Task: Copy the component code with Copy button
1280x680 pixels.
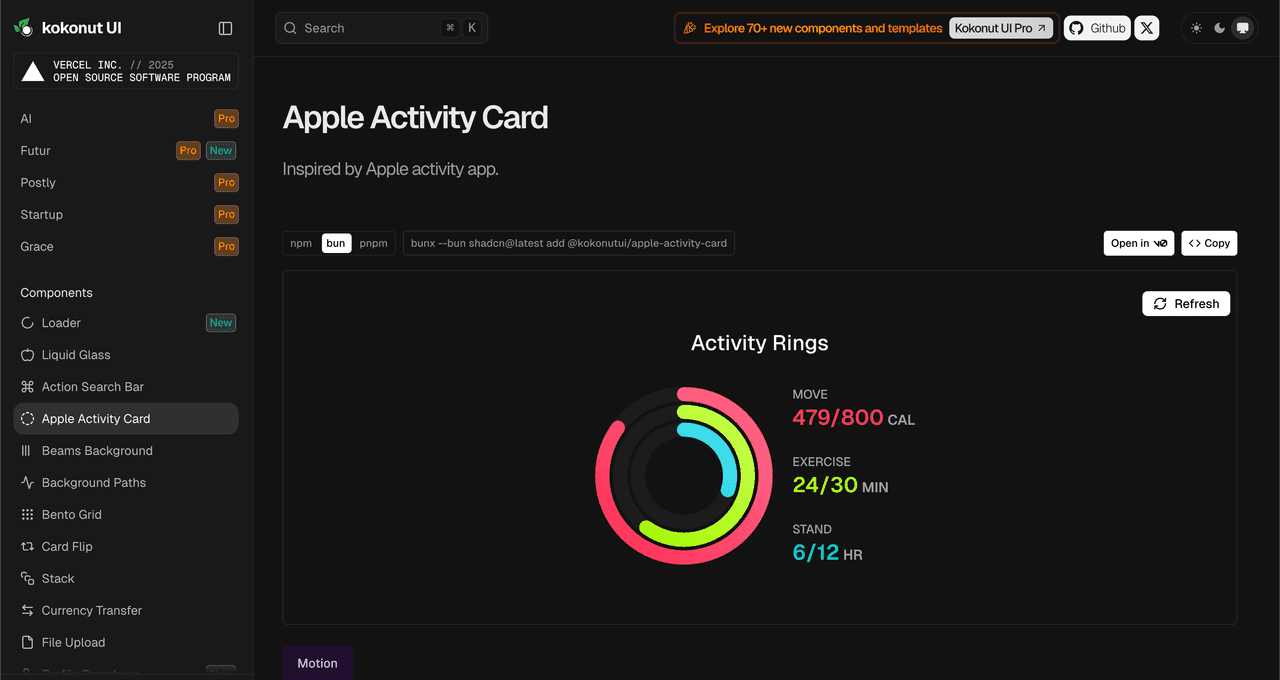Action: coord(1209,243)
